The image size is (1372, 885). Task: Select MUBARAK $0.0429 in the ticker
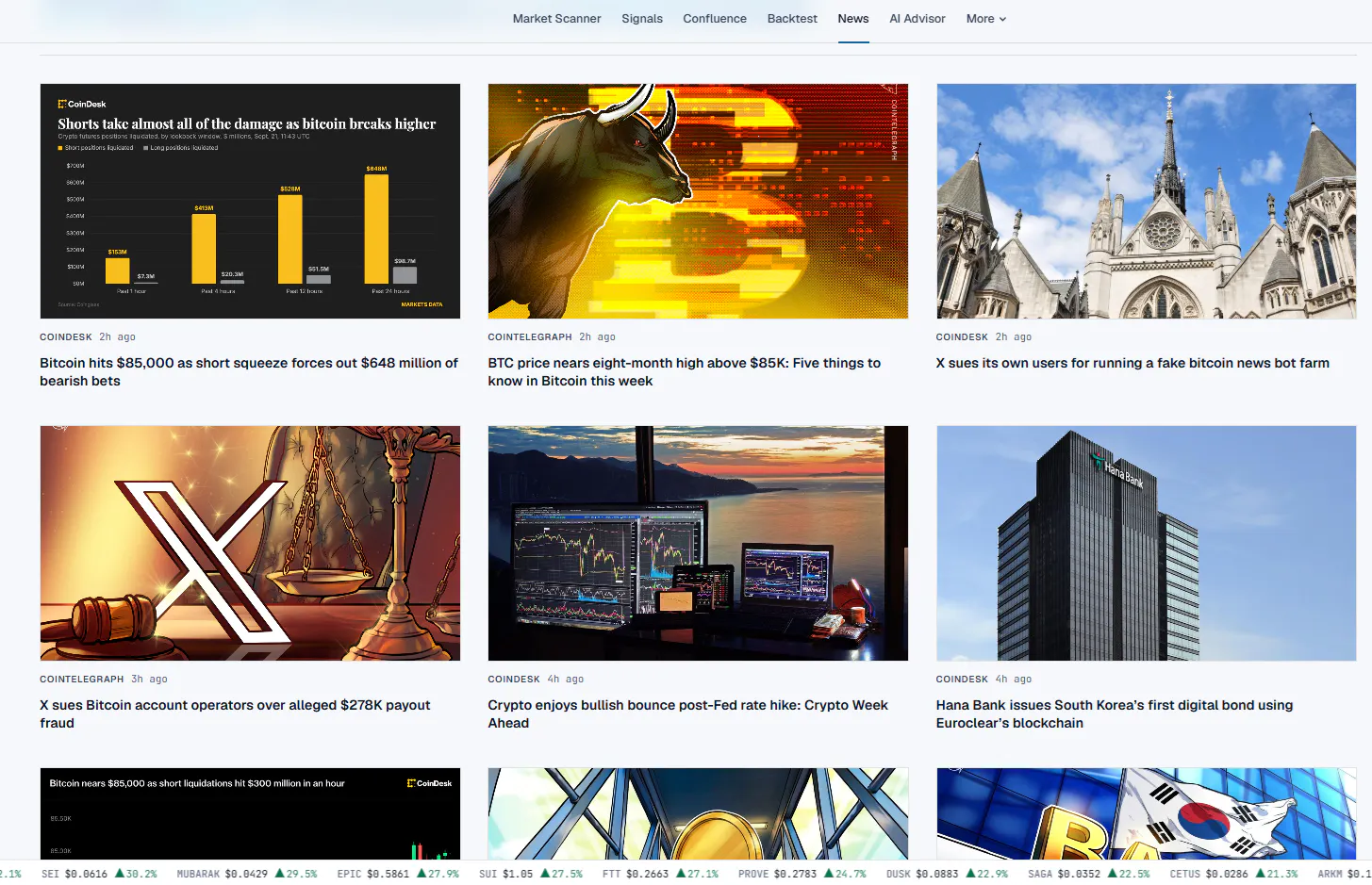(247, 874)
